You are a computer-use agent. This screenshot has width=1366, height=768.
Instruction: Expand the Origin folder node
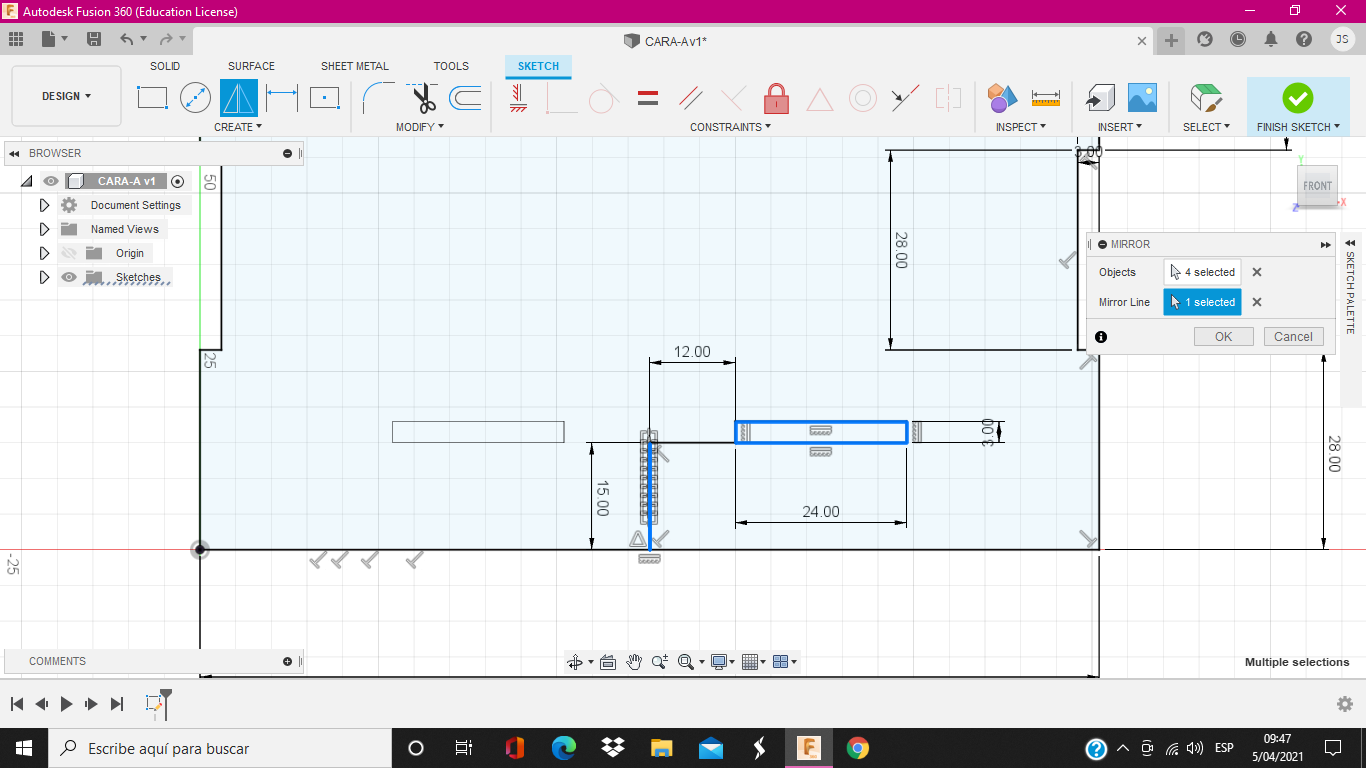tap(44, 253)
